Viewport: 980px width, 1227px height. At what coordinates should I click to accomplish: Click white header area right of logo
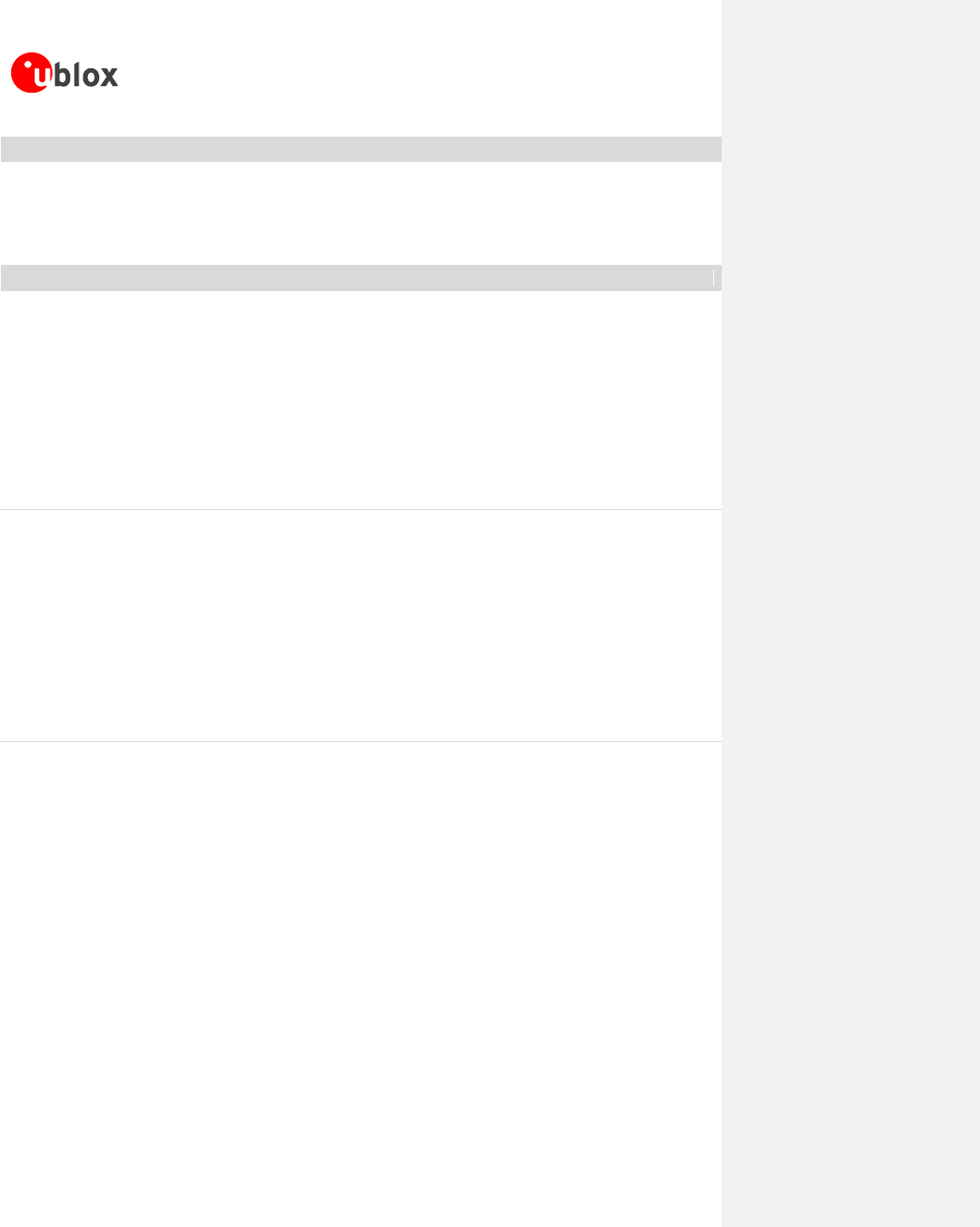click(x=421, y=70)
